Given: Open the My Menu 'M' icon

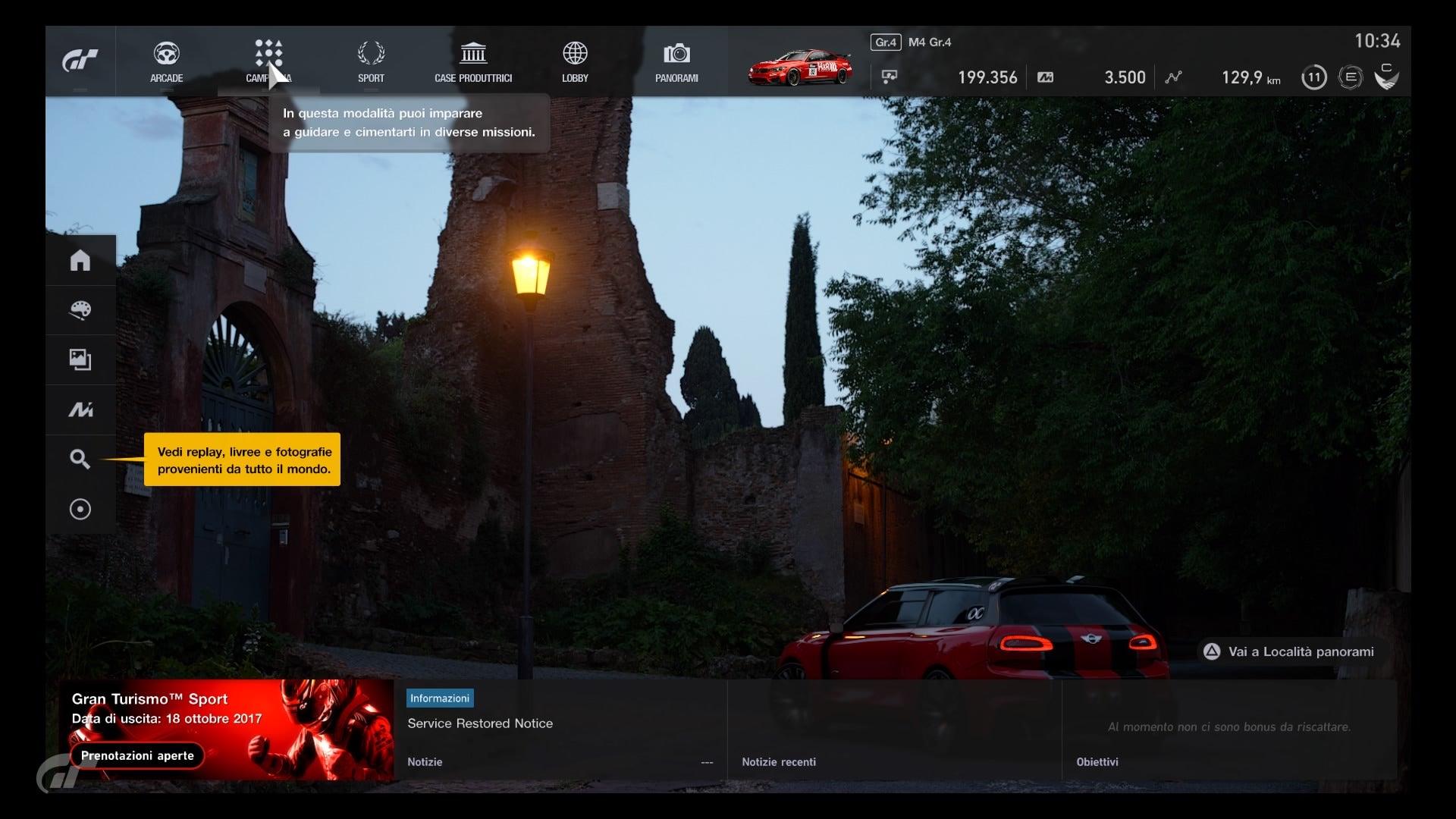Looking at the screenshot, I should coord(80,409).
